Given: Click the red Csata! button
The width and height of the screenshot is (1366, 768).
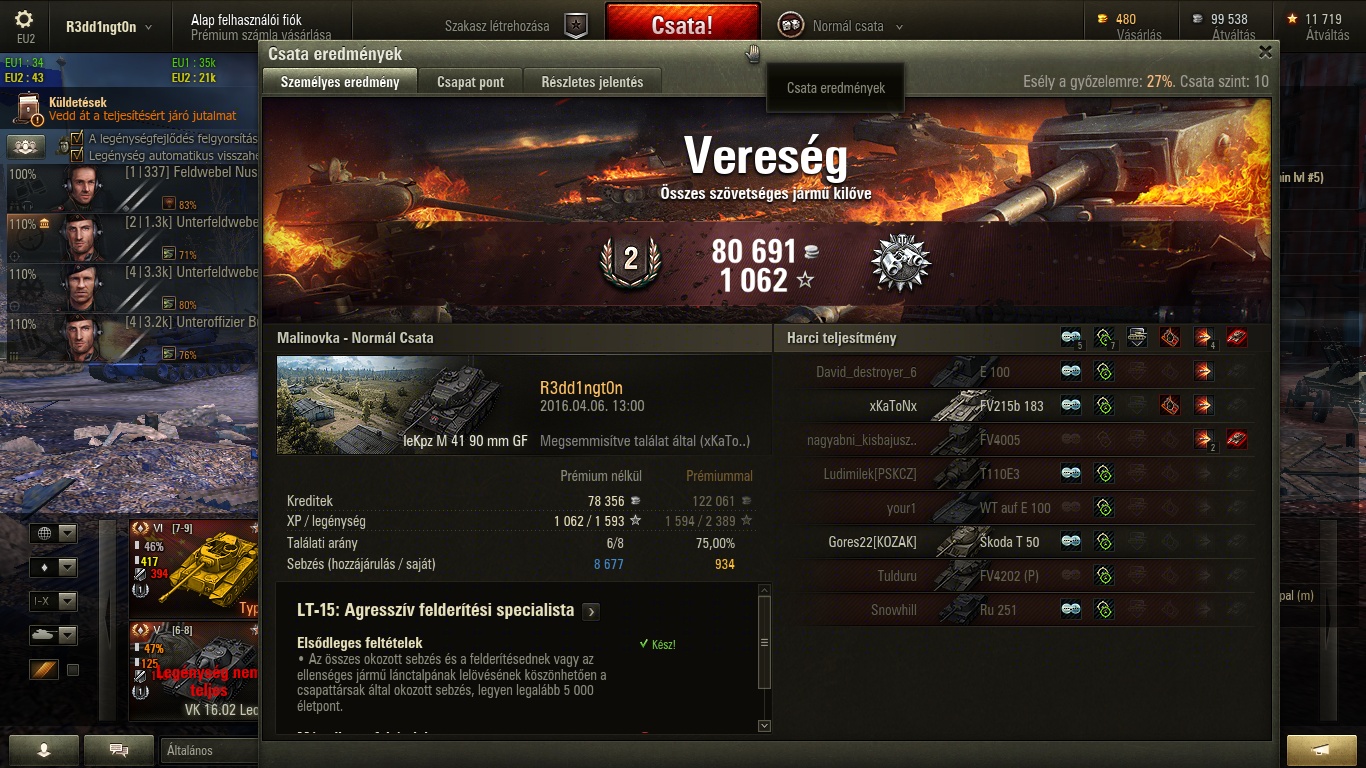Looking at the screenshot, I should tap(682, 25).
